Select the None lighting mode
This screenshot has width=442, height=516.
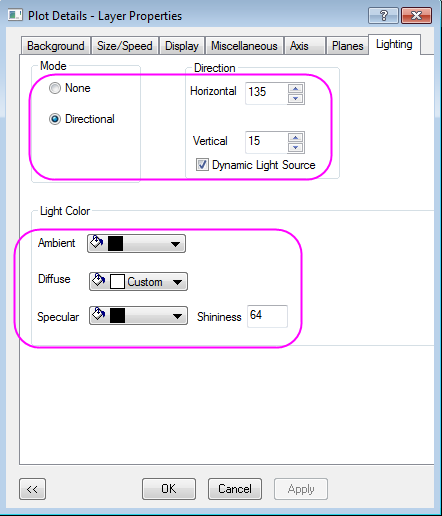(x=55, y=88)
